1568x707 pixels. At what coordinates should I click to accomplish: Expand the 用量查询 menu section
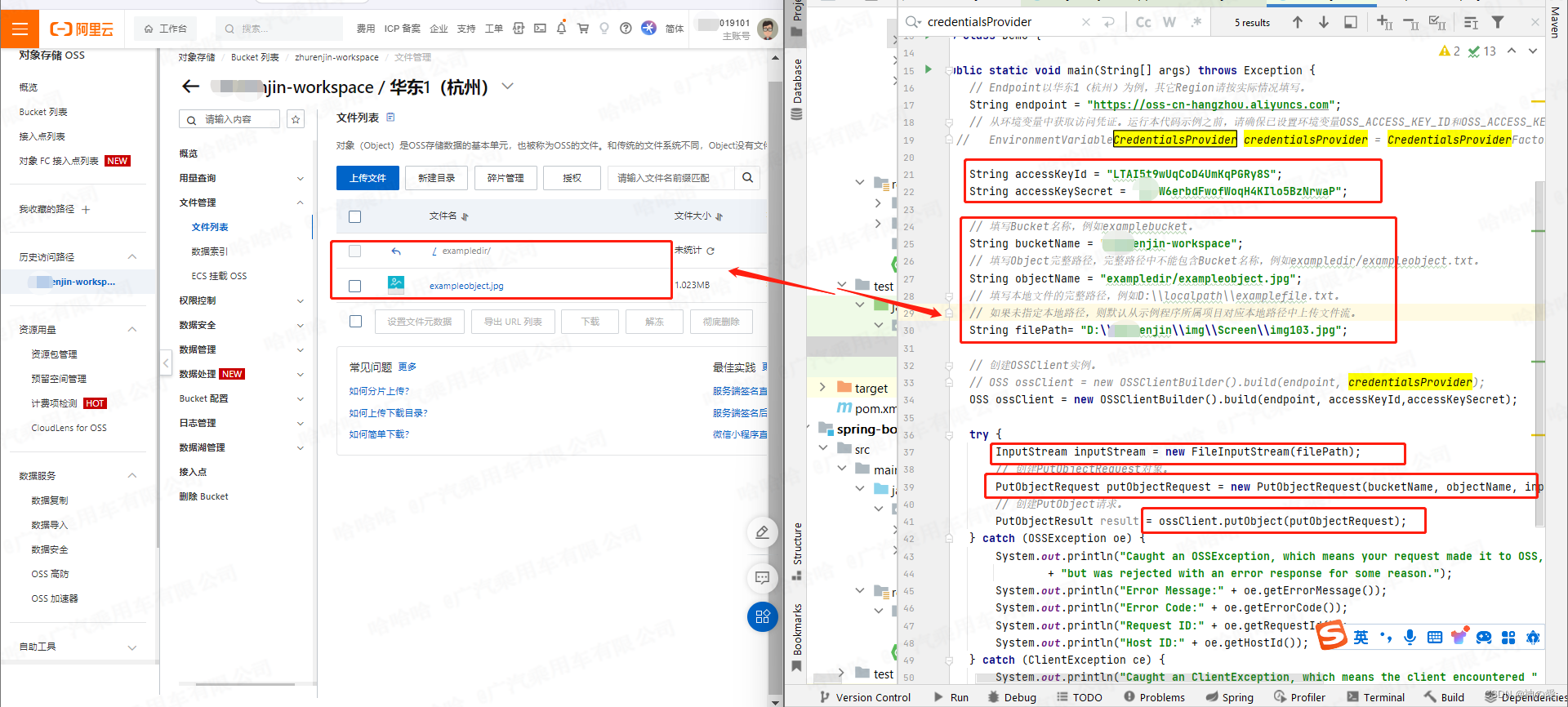coord(300,178)
